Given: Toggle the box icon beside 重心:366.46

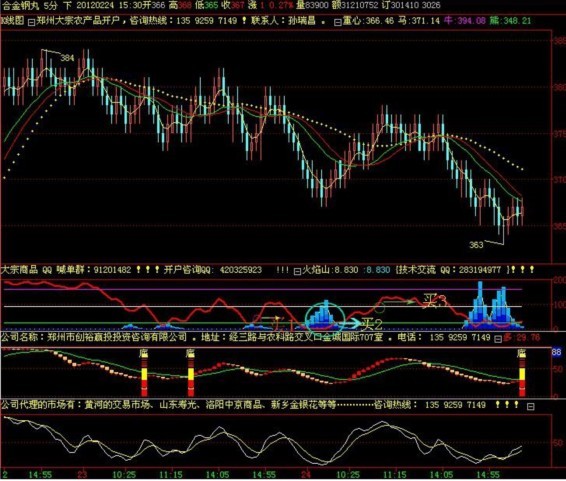Looking at the screenshot, I should 338,22.
